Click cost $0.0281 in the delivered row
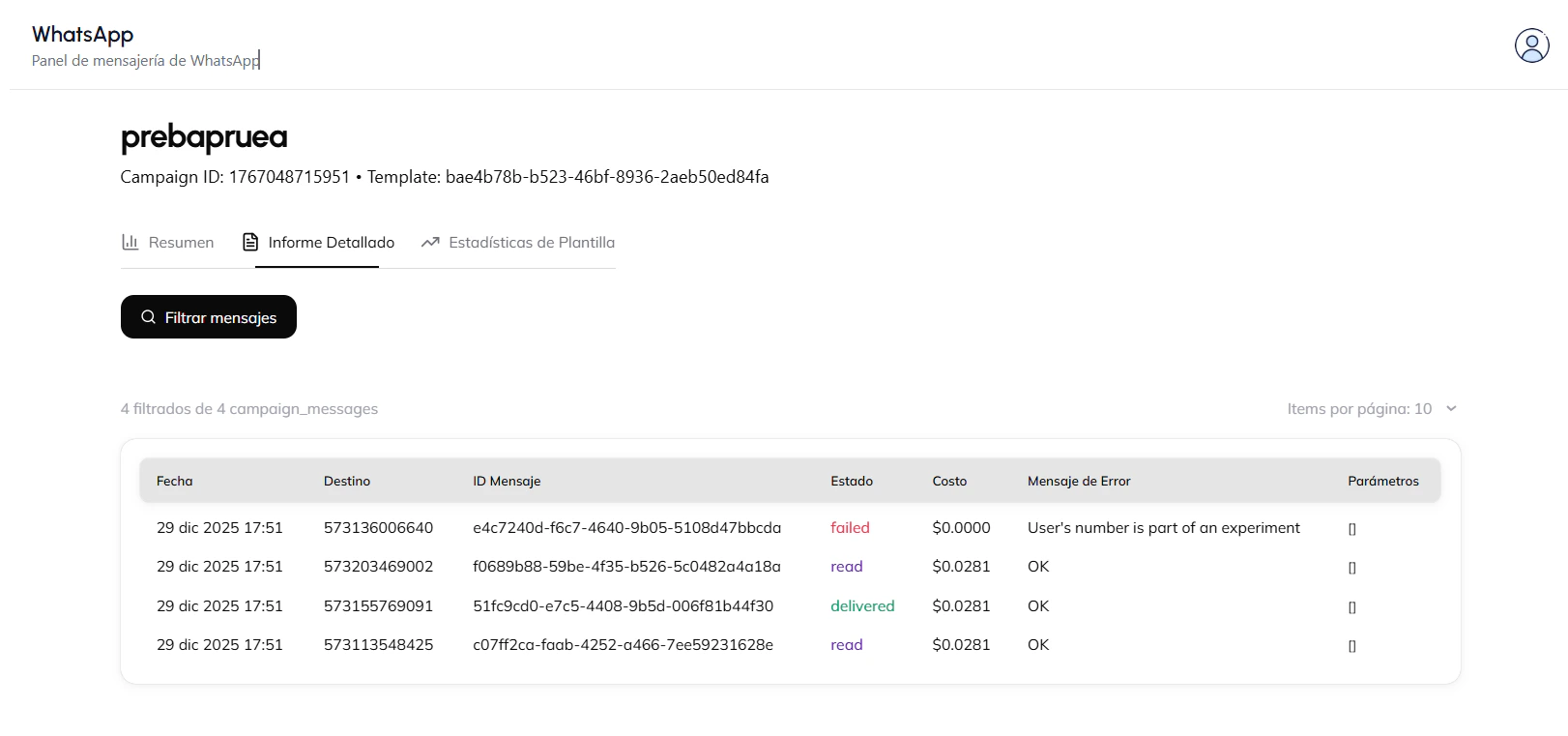 pyautogui.click(x=962, y=606)
